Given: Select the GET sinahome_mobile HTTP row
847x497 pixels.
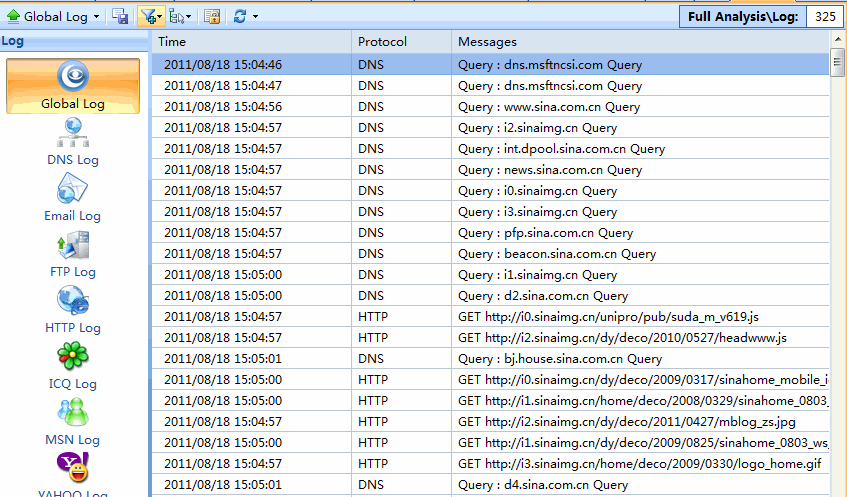Looking at the screenshot, I should click(490, 380).
